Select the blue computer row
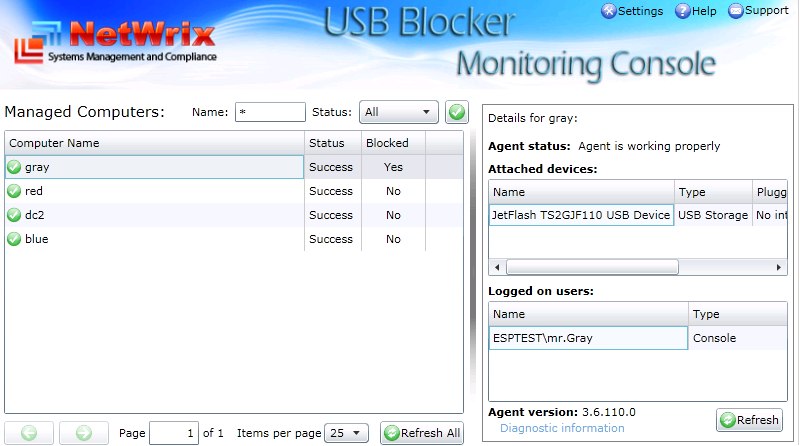800x446 pixels. click(234, 239)
